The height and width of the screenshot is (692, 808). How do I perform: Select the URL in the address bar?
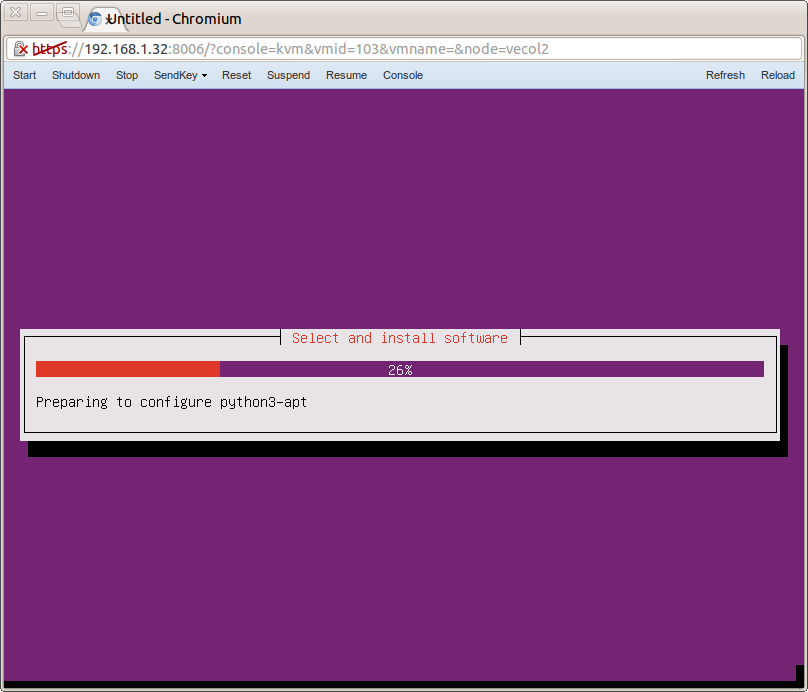point(300,48)
